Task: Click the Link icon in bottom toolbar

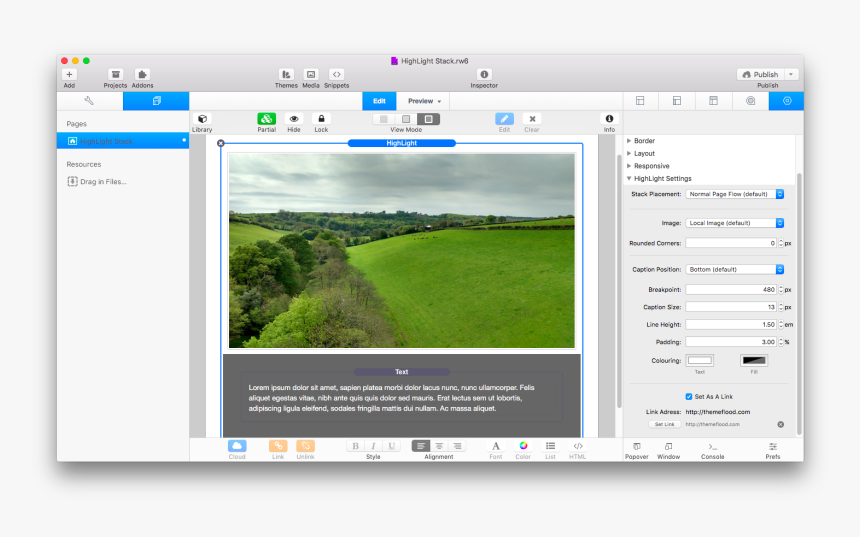Action: [278, 446]
